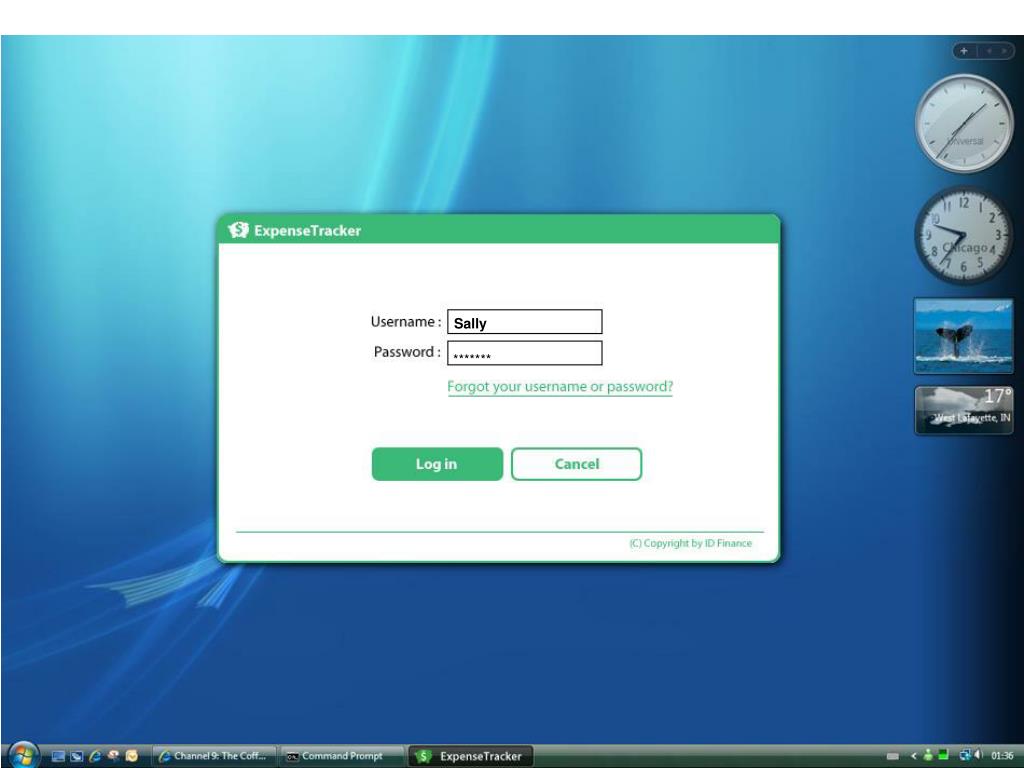Click the Chicago clock gadget

coord(964,235)
